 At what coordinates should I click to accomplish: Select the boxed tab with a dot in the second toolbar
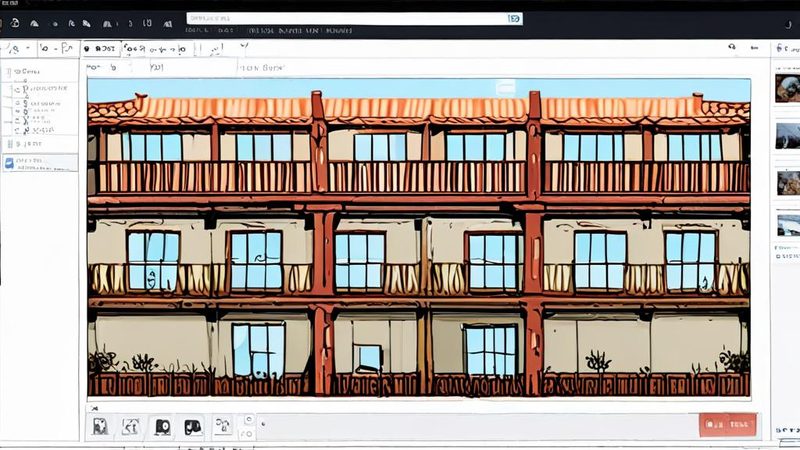[x=101, y=48]
